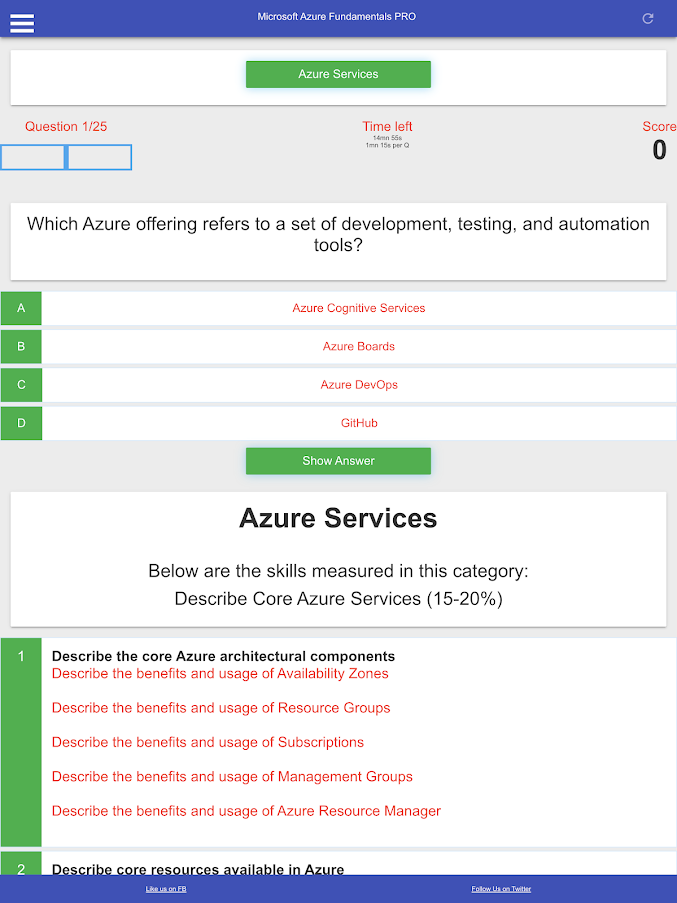Click the Azure Resource Manager skill line
This screenshot has width=677, height=903.
coord(246,811)
